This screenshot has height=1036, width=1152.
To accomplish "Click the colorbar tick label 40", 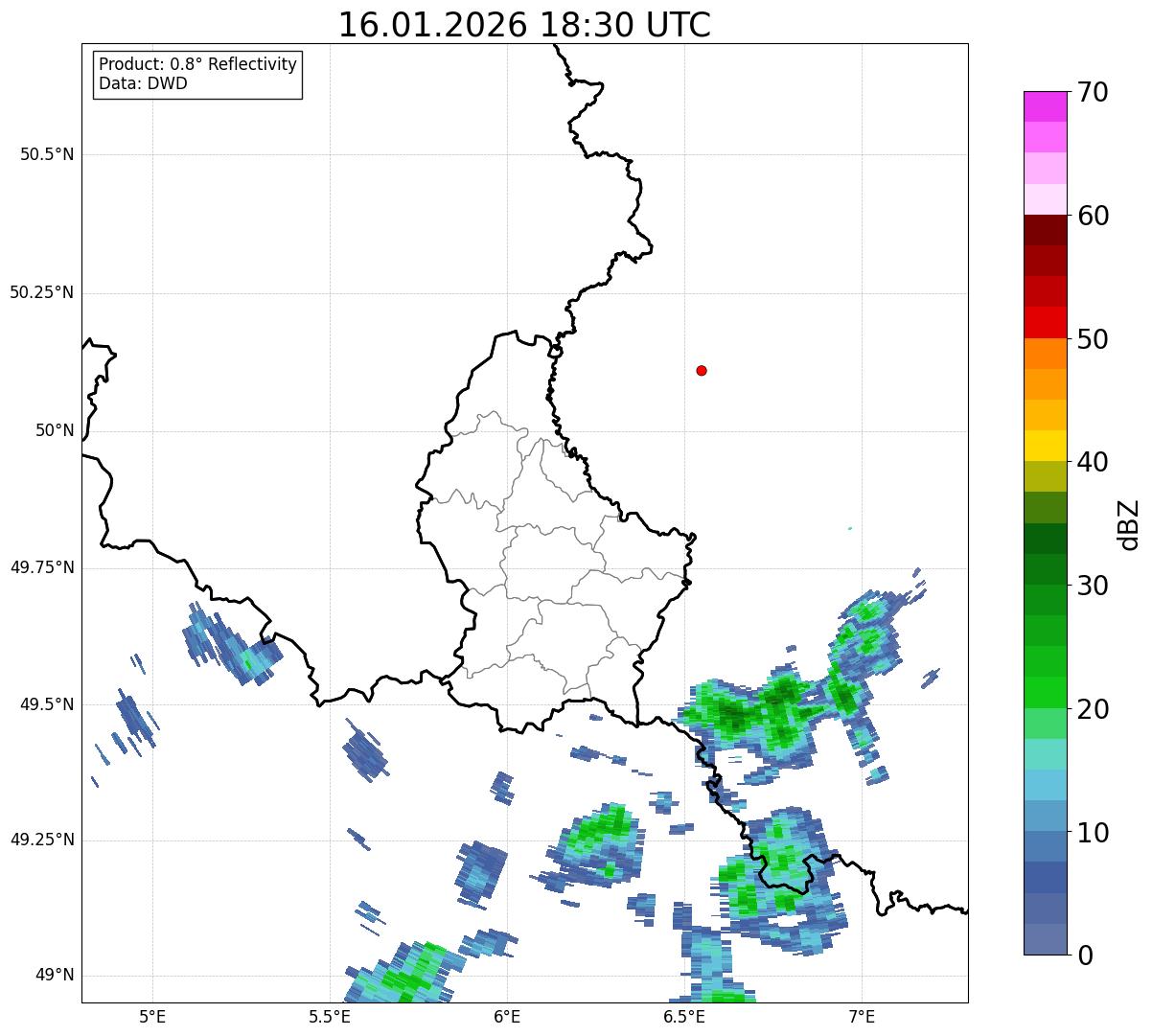I will [x=1093, y=462].
